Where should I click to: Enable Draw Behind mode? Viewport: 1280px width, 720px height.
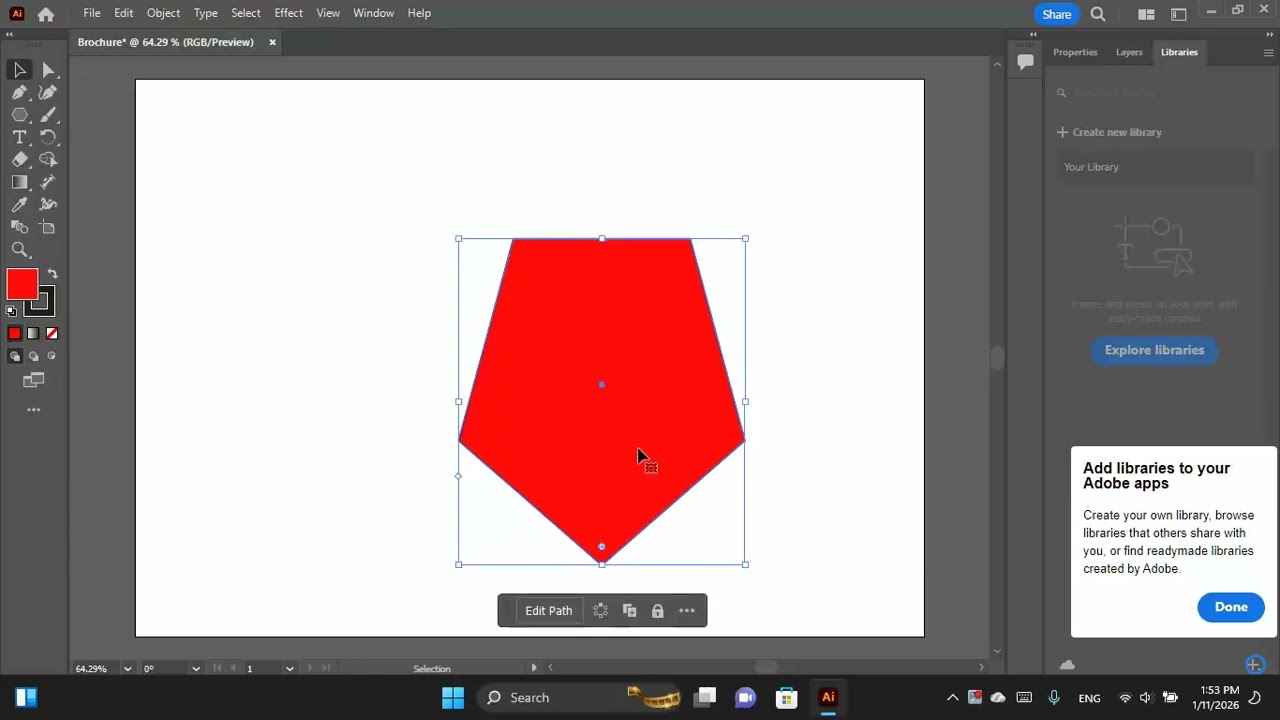click(33, 356)
